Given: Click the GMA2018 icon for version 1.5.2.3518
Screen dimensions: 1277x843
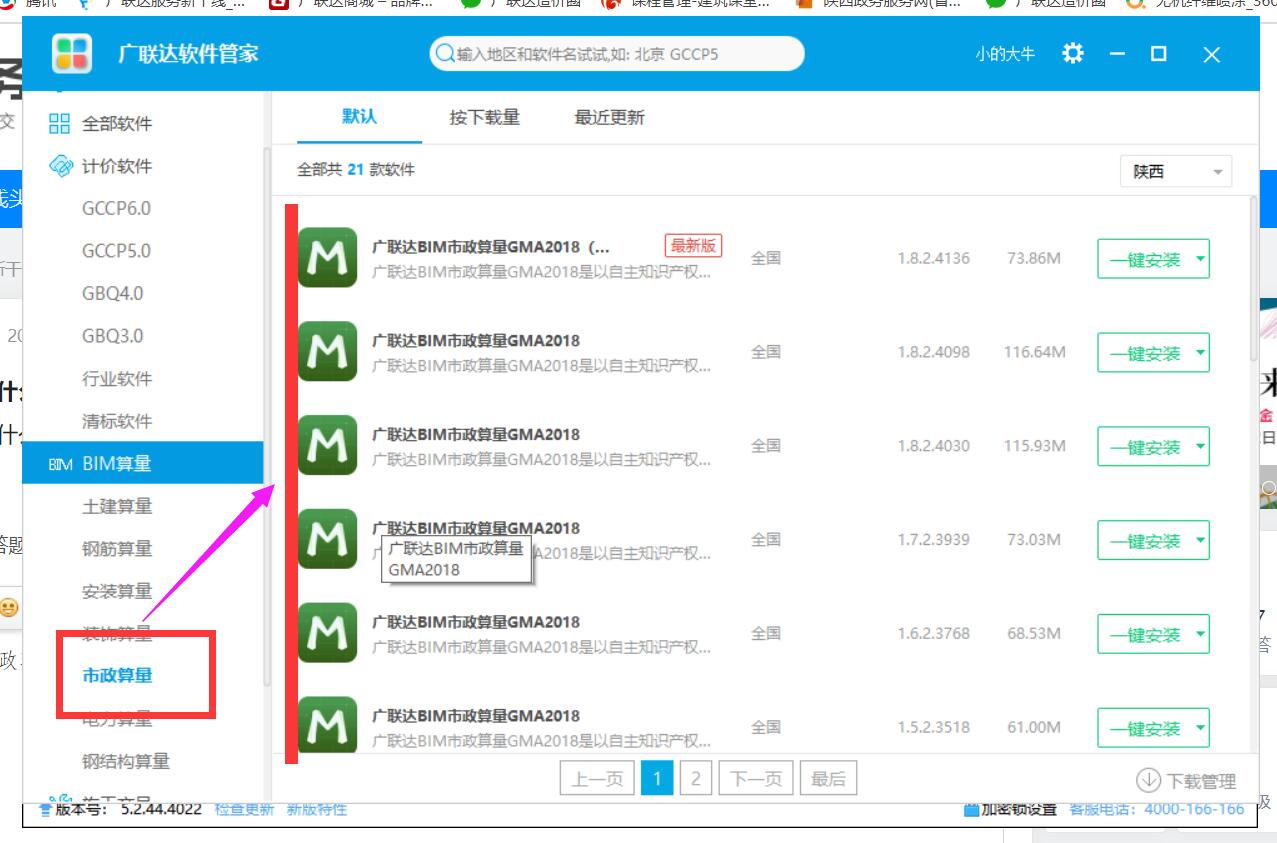Looking at the screenshot, I should click(x=328, y=725).
